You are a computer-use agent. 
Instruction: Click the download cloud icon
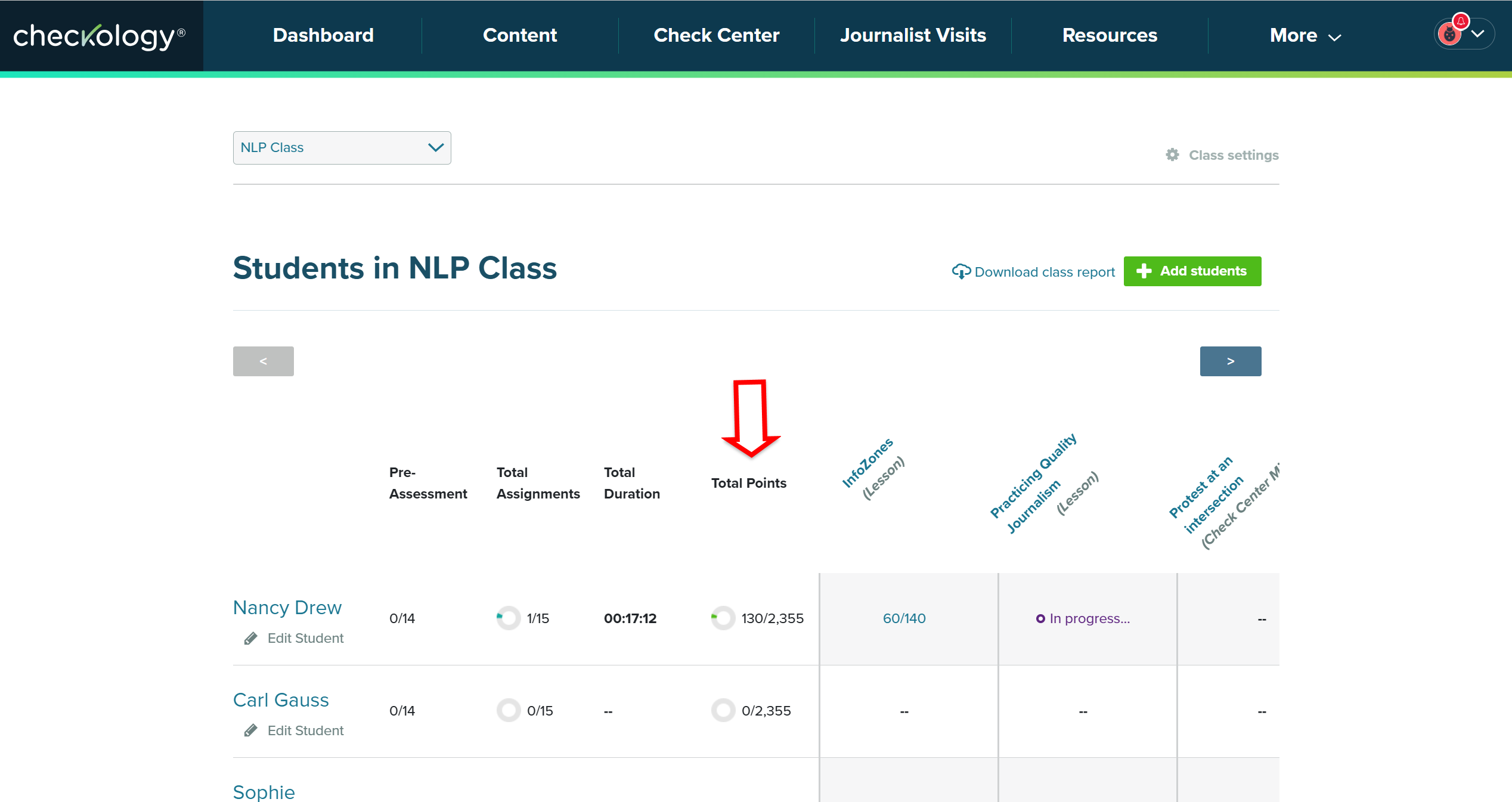pos(961,272)
